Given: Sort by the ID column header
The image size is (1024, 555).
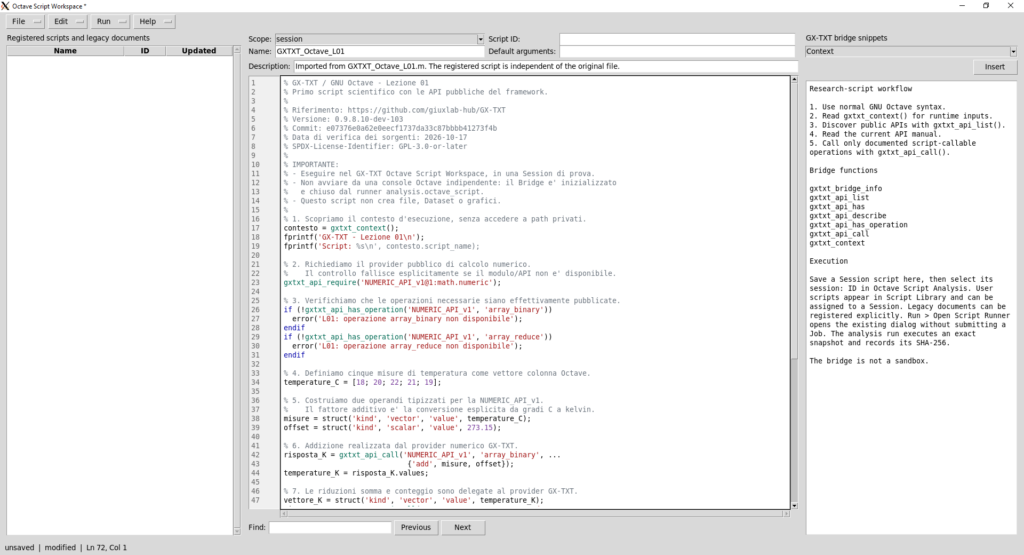Looking at the screenshot, I should 144,51.
